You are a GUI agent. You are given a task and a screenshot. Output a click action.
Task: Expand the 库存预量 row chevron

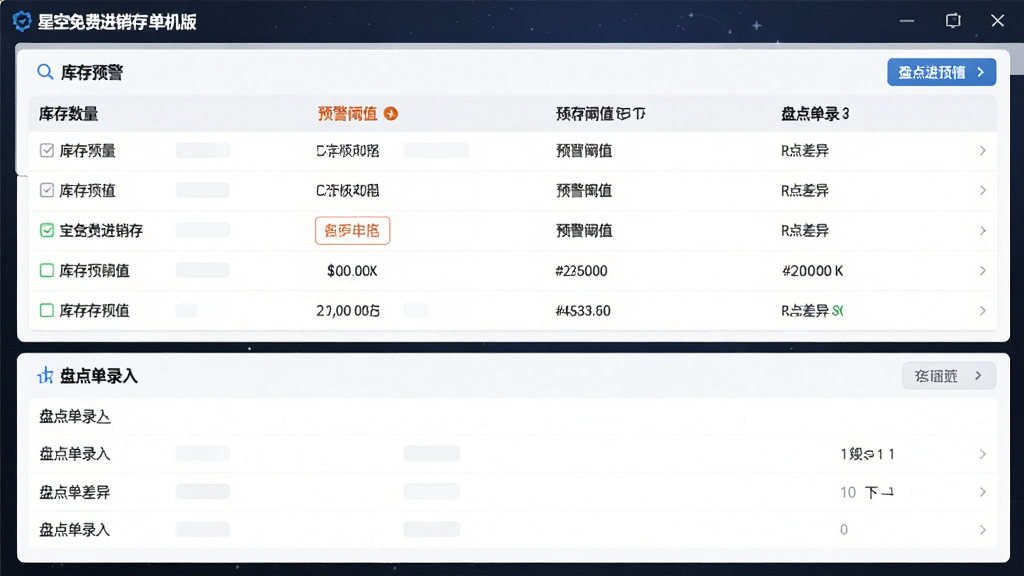click(x=982, y=151)
